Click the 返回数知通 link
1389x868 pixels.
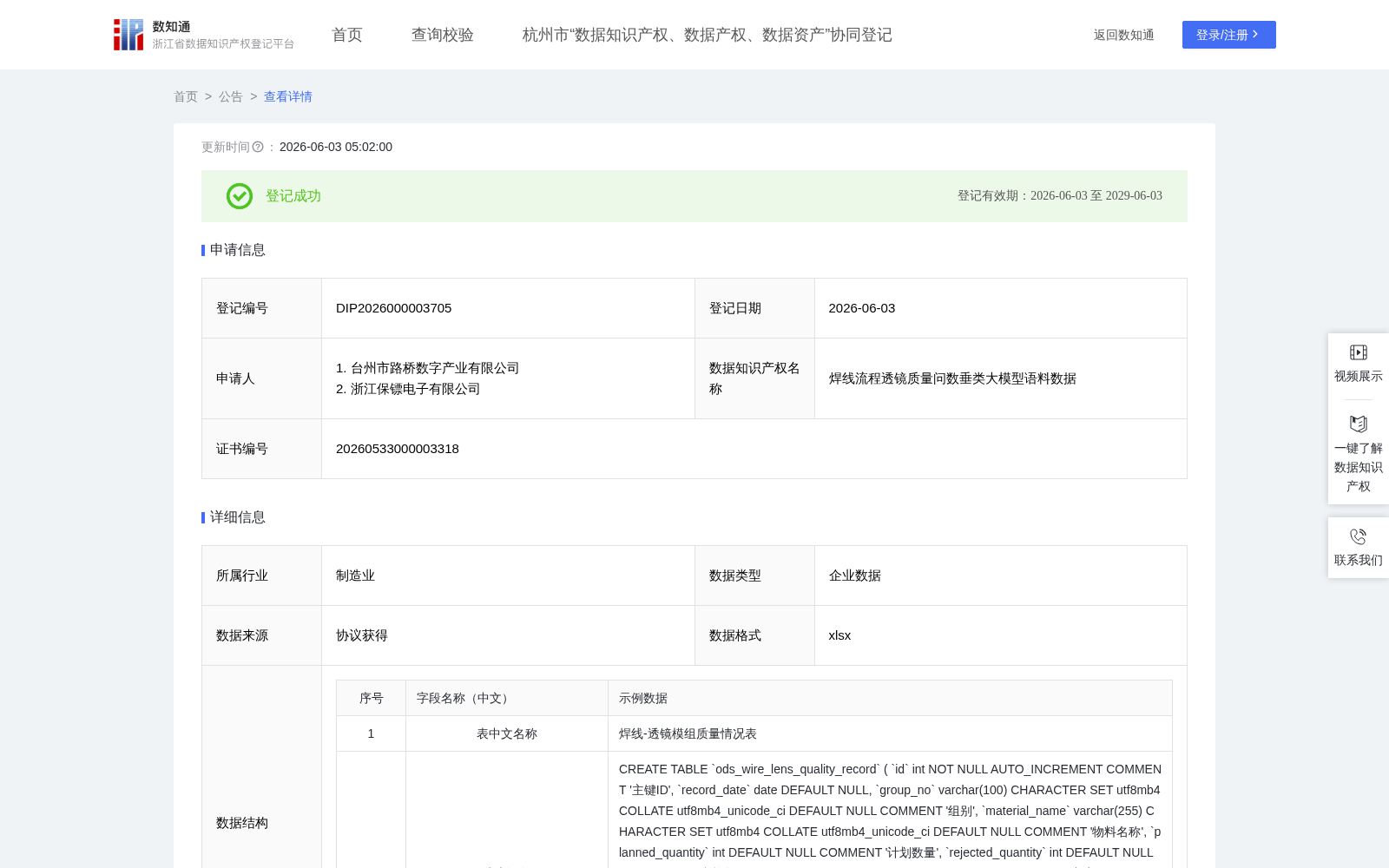coord(1124,35)
